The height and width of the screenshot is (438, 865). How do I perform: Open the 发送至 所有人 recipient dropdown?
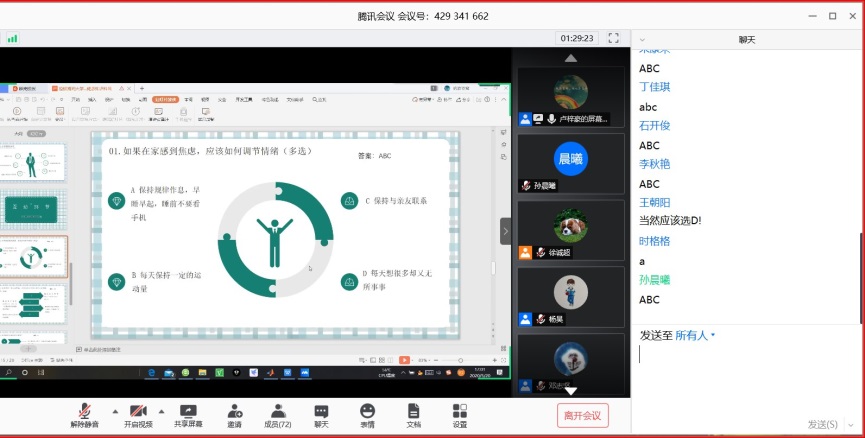click(696, 335)
